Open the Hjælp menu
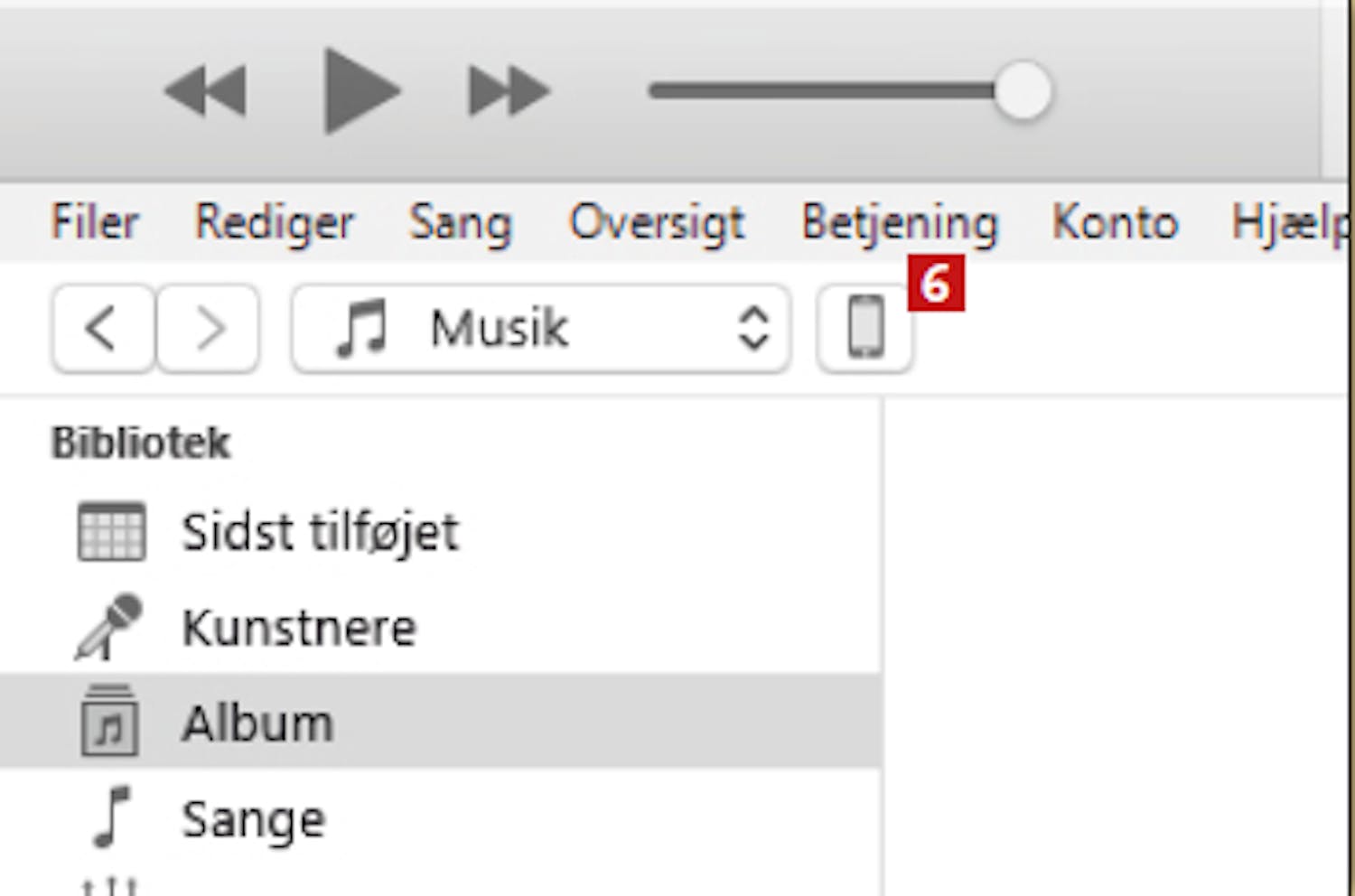Image resolution: width=1355 pixels, height=896 pixels. point(1290,223)
